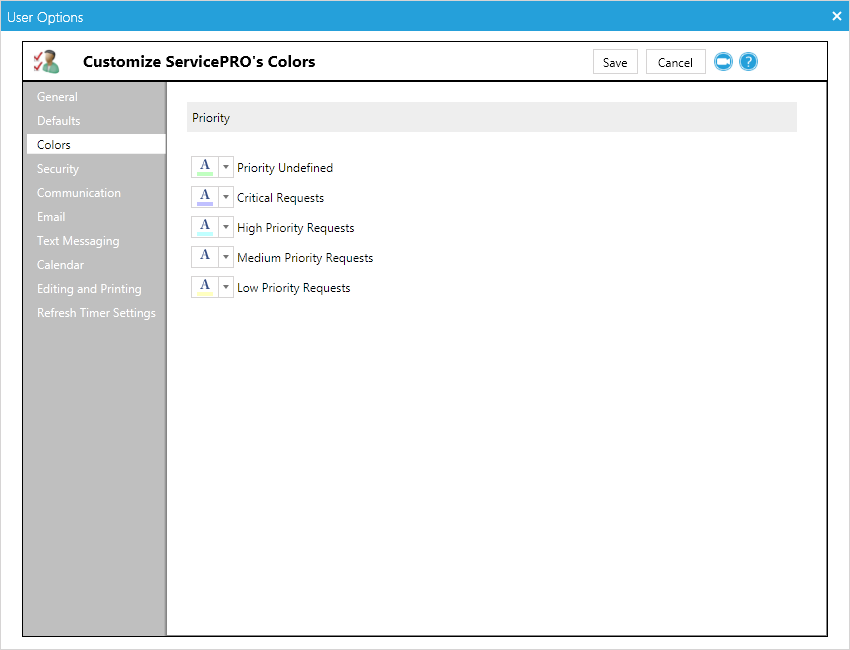The image size is (850, 650).
Task: Click the Medium Priority Requests label
Action: (x=305, y=258)
